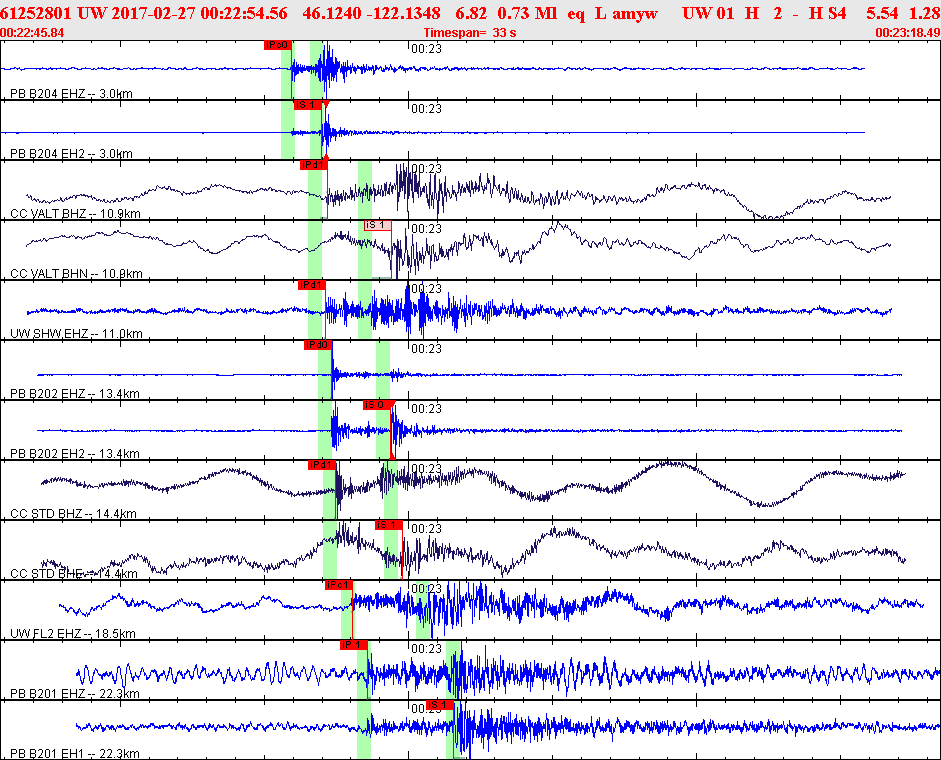Screen dimensions: 941x760
Task: Select the iPc1 pick flag on FL2 EHZ
Action: pyautogui.click(x=338, y=585)
